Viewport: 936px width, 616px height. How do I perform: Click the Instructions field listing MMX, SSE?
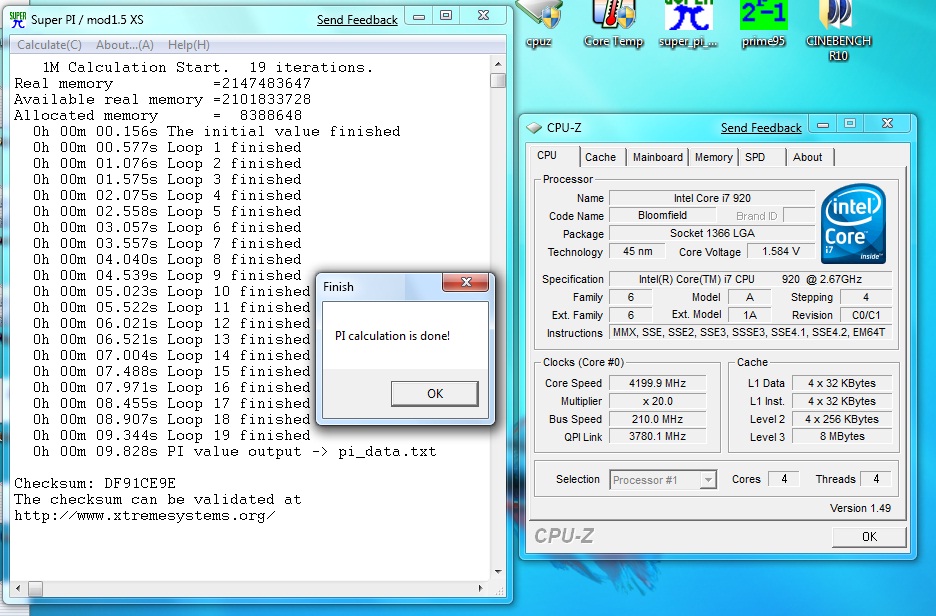[750, 332]
